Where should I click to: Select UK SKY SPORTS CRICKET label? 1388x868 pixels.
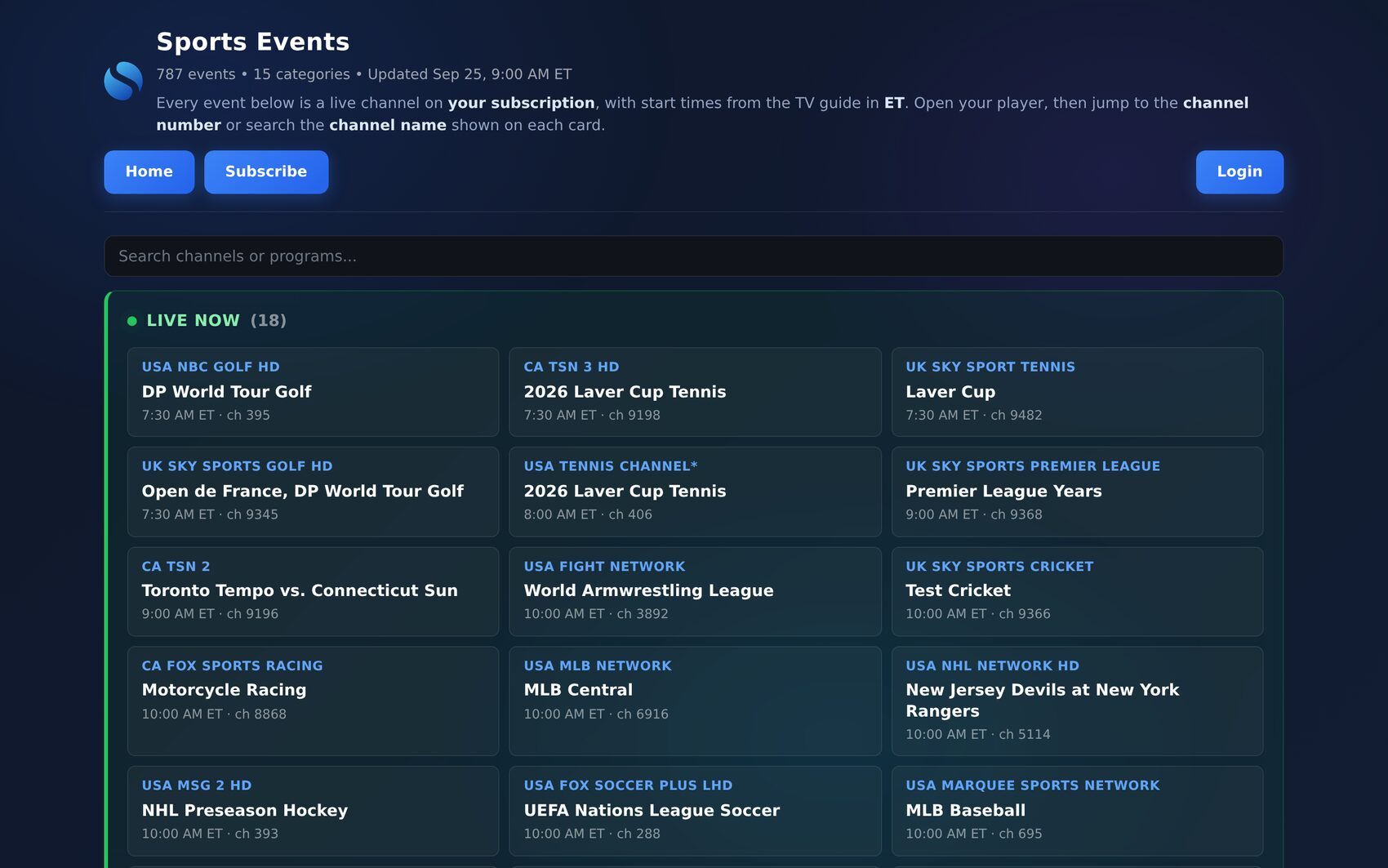pyautogui.click(x=999, y=567)
